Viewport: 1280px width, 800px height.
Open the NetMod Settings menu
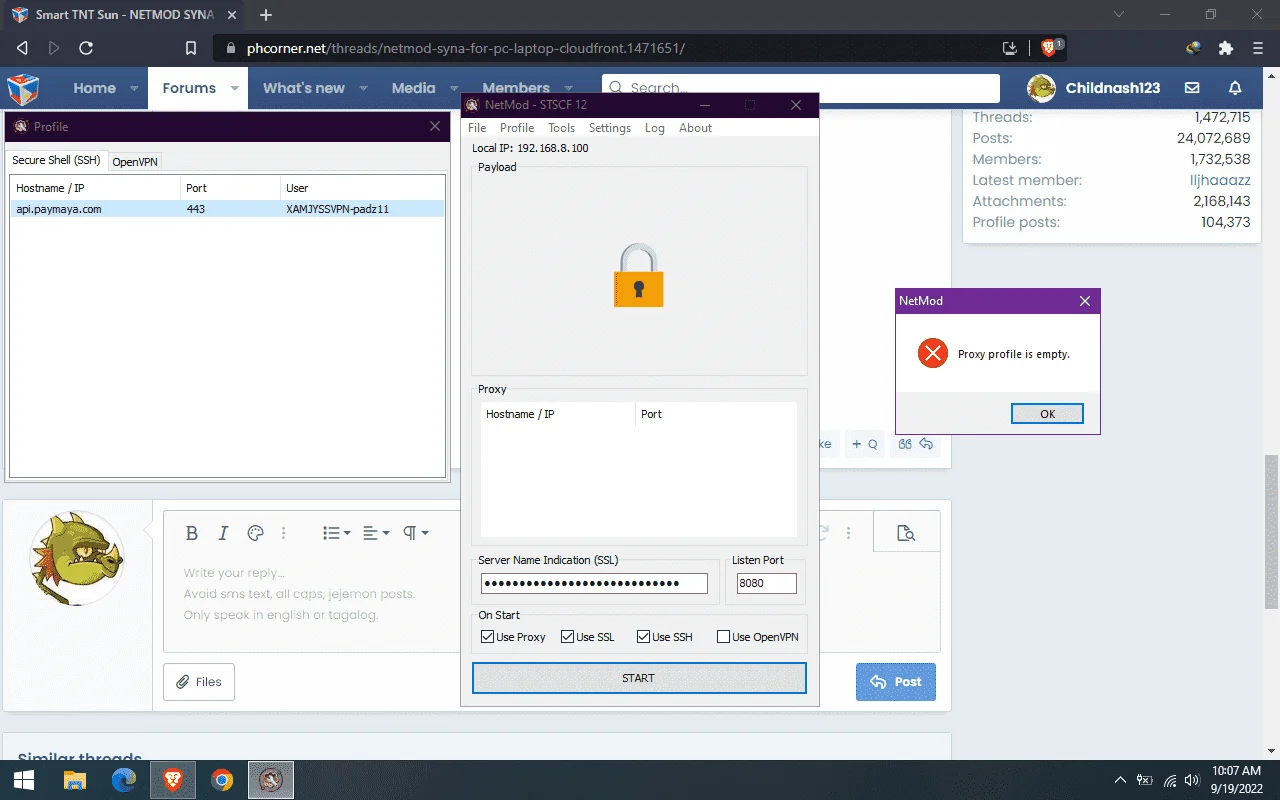610,128
